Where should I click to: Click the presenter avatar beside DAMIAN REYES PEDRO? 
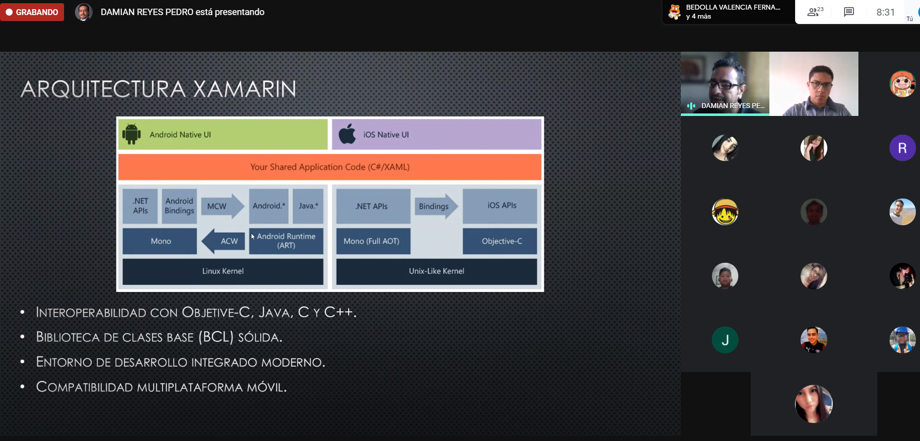coord(84,12)
